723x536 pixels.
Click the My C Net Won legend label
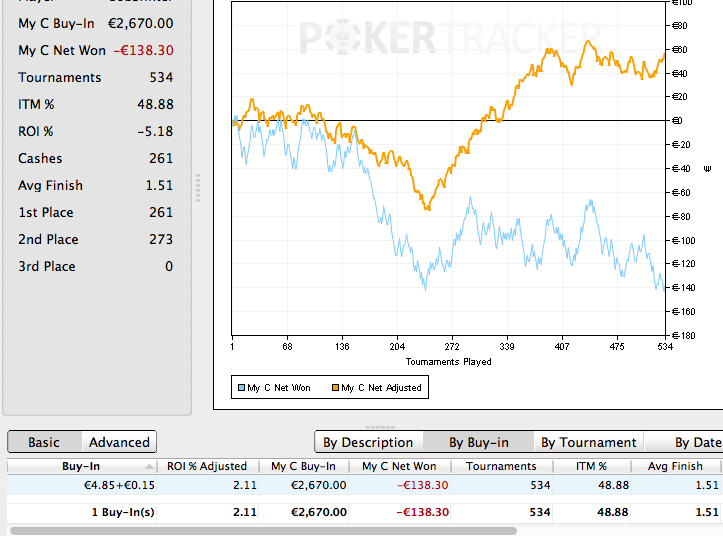coord(279,388)
